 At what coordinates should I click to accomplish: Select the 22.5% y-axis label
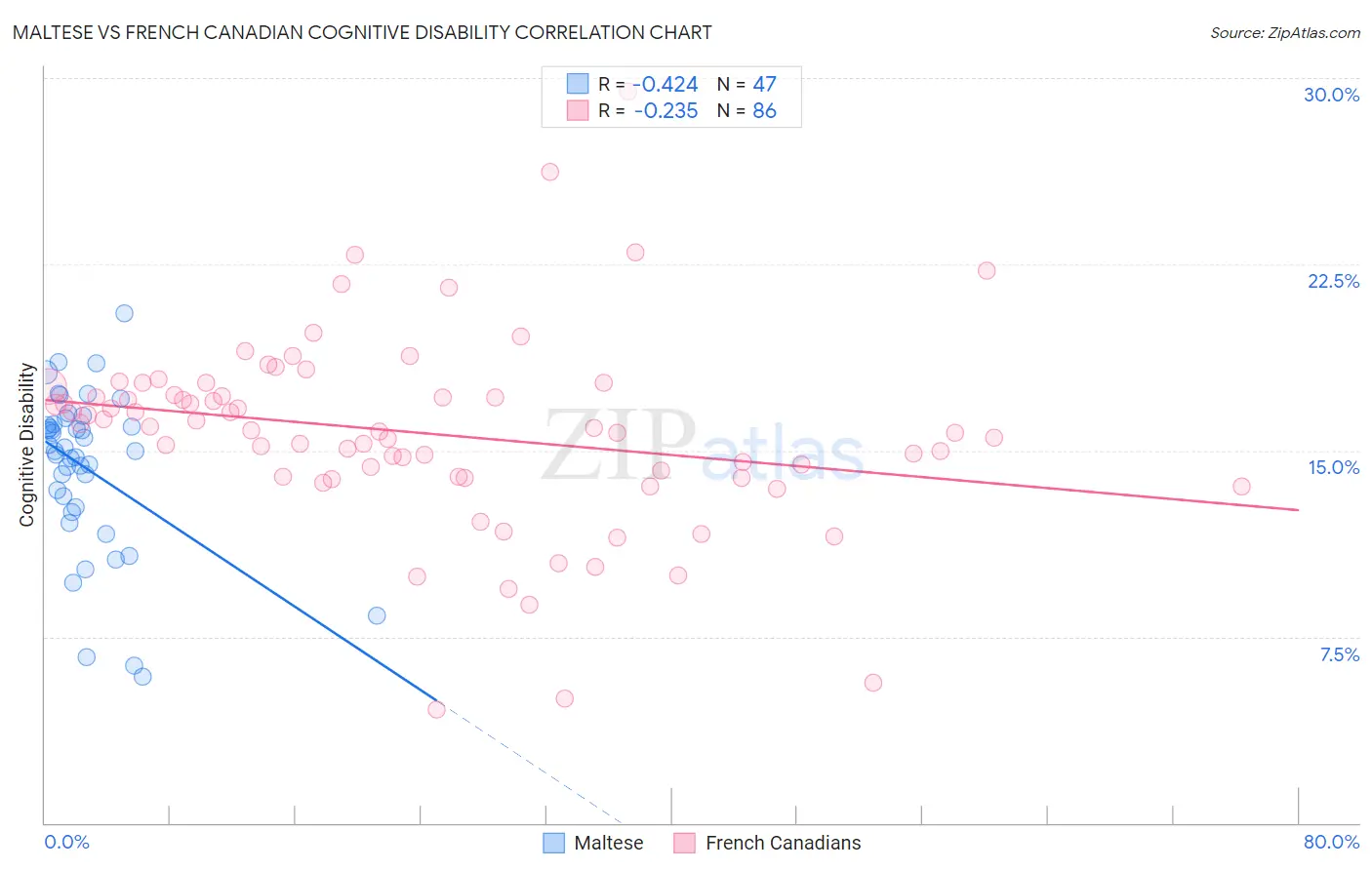[1333, 281]
